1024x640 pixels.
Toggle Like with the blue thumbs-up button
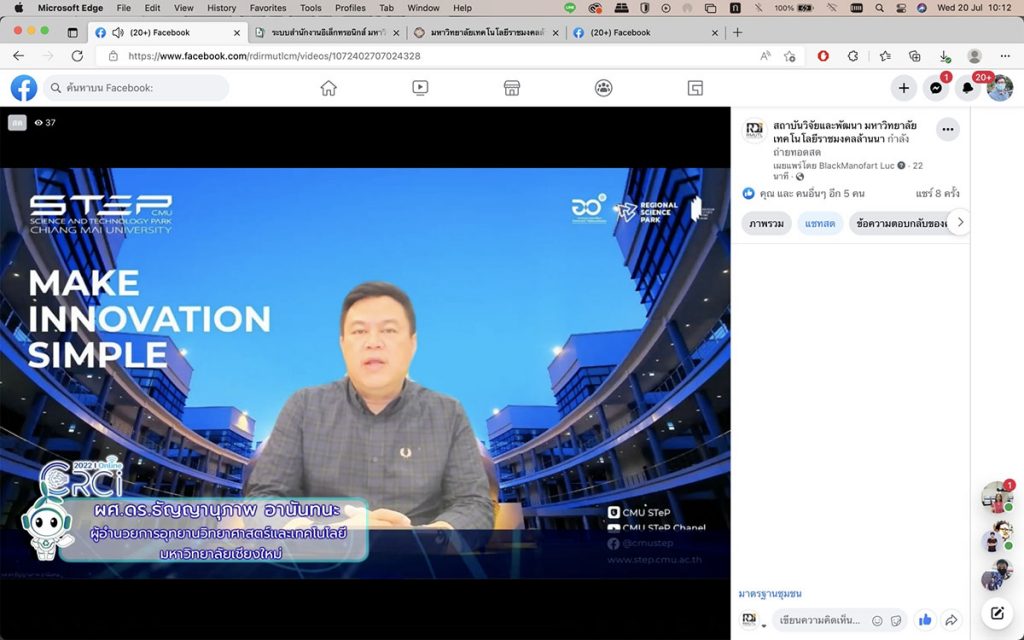(x=925, y=620)
